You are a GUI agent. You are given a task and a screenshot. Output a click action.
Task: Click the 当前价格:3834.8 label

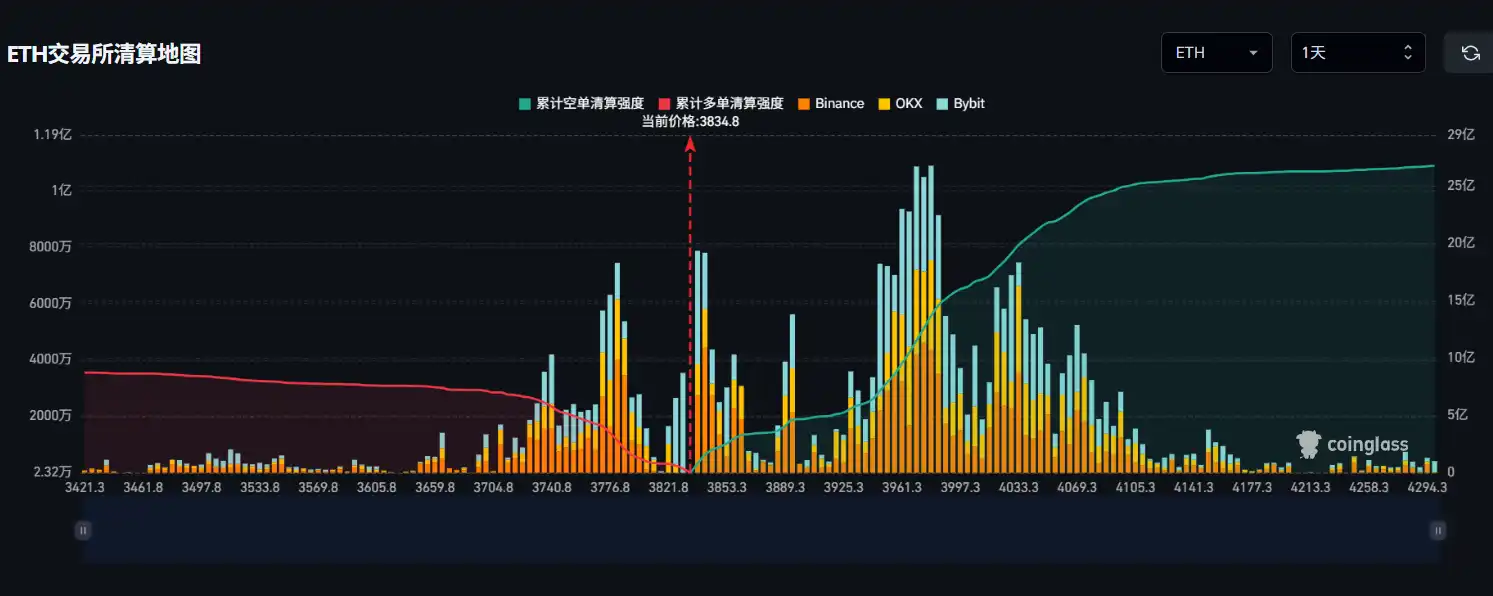pos(688,120)
